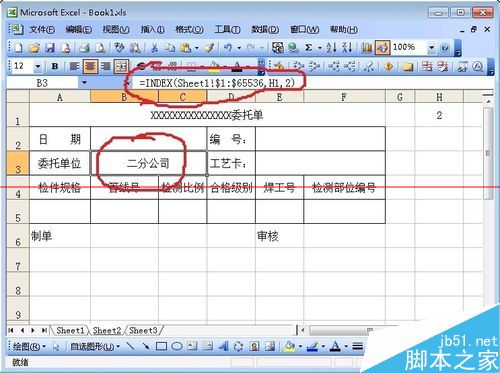This screenshot has width=500, height=373.
Task: Select cell H1 showing value 2
Action: tap(439, 115)
